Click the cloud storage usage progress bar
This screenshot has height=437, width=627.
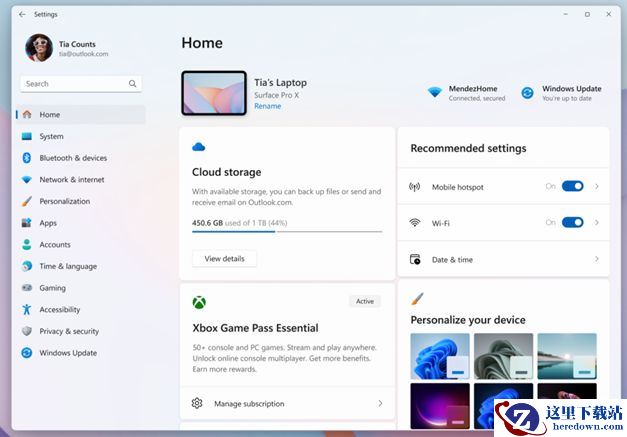coord(287,231)
